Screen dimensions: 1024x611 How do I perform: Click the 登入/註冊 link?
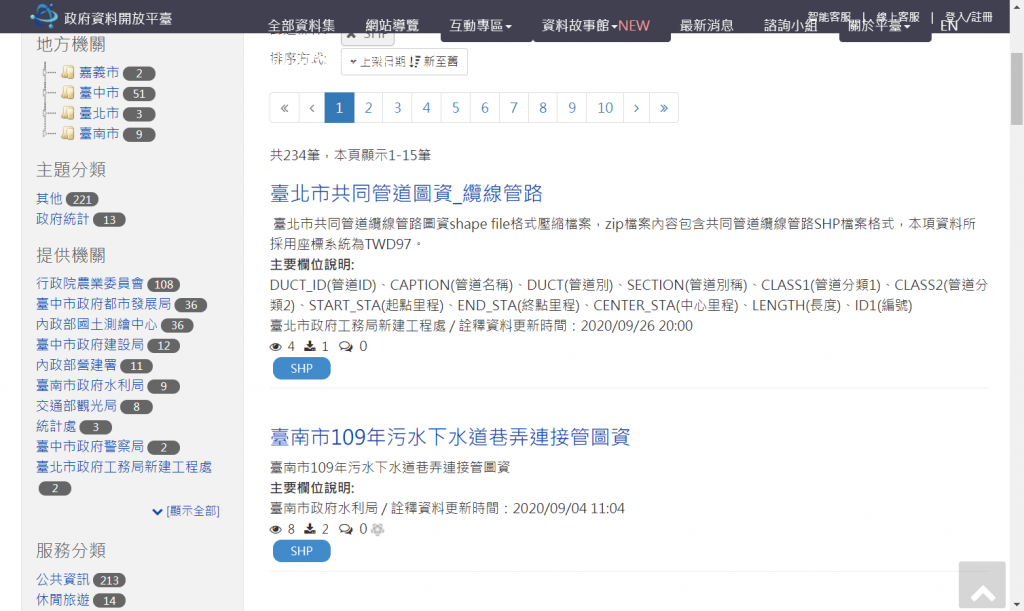click(x=969, y=16)
